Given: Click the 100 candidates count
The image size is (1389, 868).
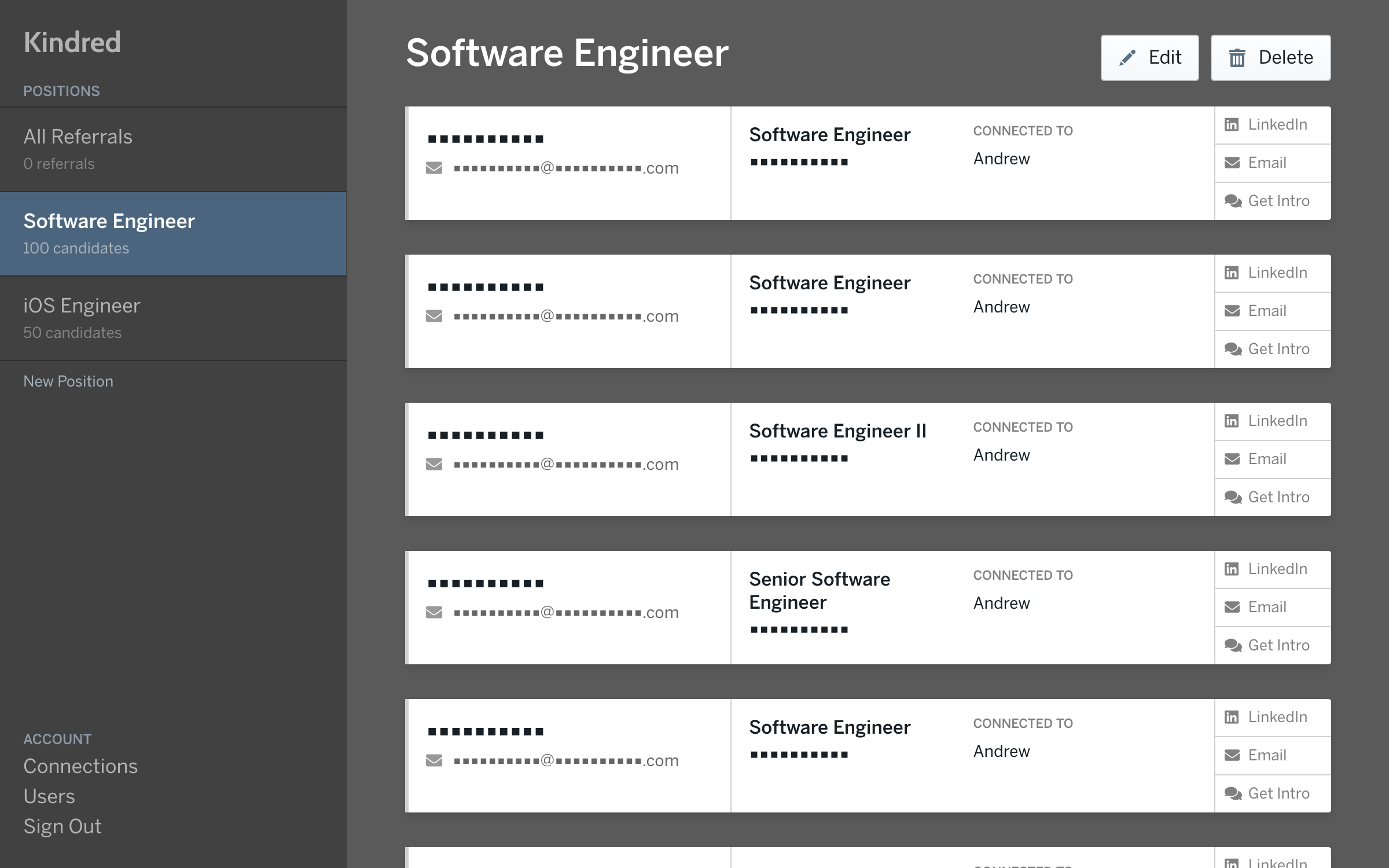Looking at the screenshot, I should tap(76, 248).
